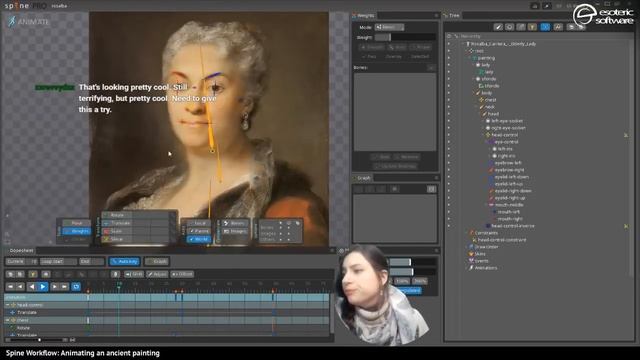
Task: Toggle Images compensation button
Action: pos(235,231)
